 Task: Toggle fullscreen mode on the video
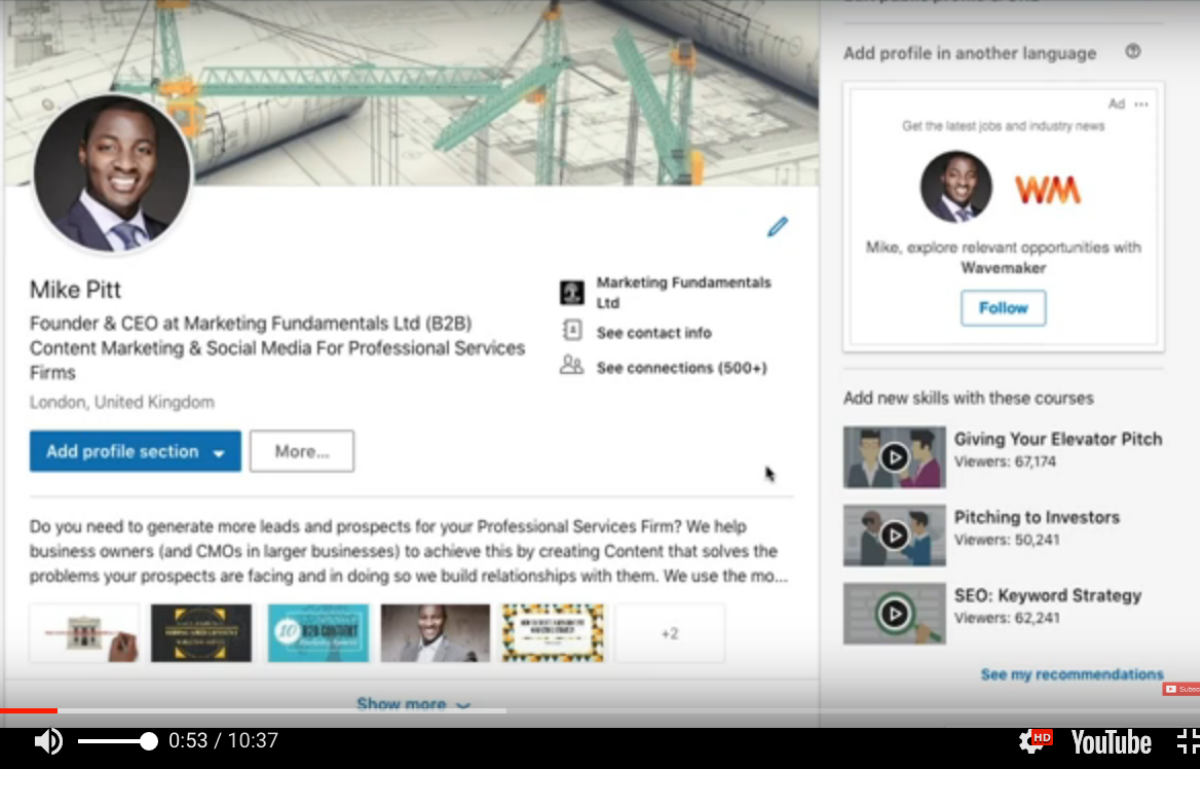click(1187, 741)
